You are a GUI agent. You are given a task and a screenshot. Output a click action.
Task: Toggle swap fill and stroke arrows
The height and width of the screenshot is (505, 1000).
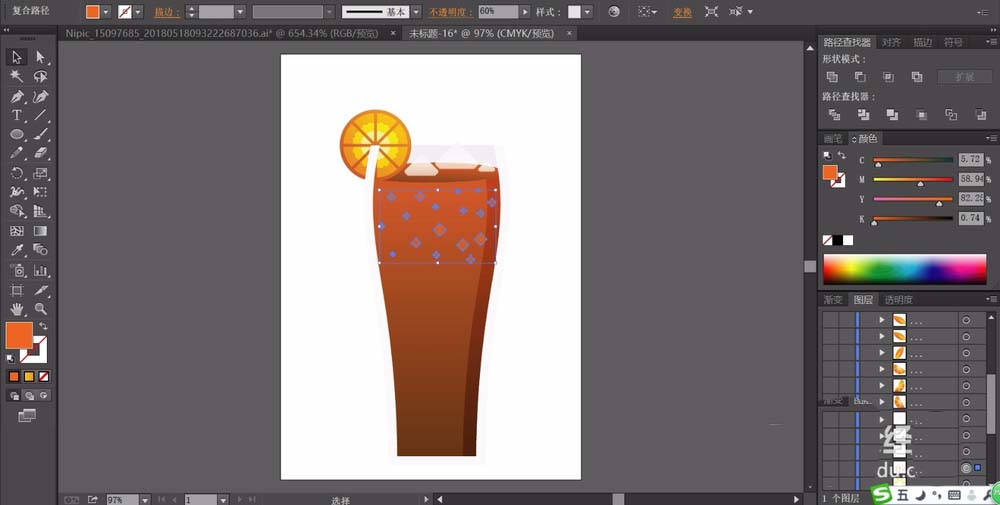point(44,326)
